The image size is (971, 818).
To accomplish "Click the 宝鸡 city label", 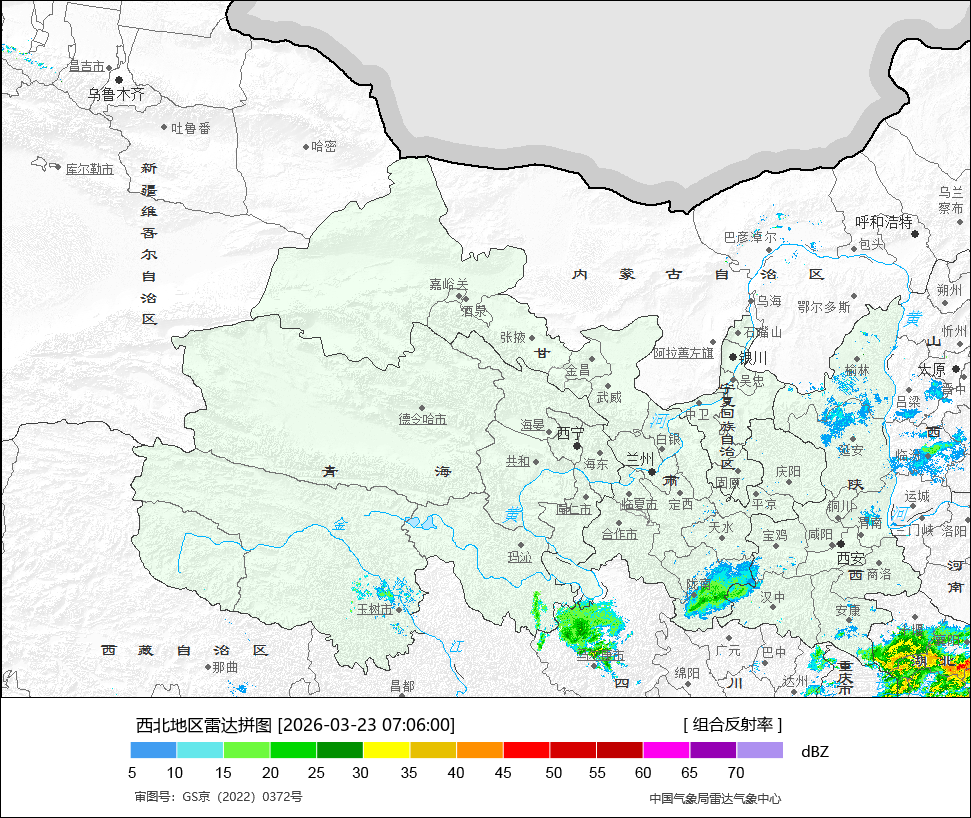I will coord(775,535).
